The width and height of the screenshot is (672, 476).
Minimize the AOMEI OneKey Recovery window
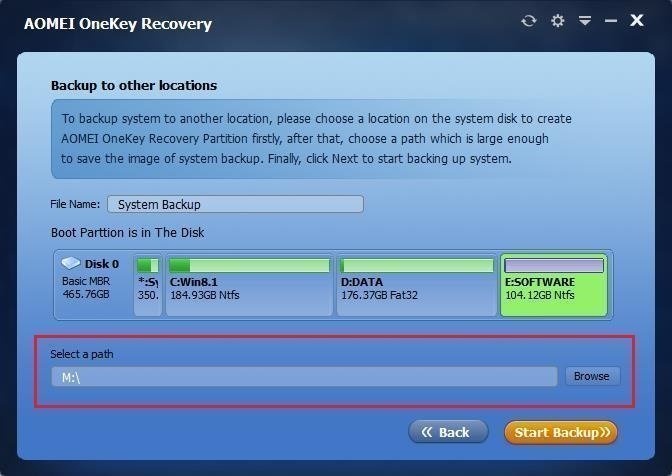point(611,20)
